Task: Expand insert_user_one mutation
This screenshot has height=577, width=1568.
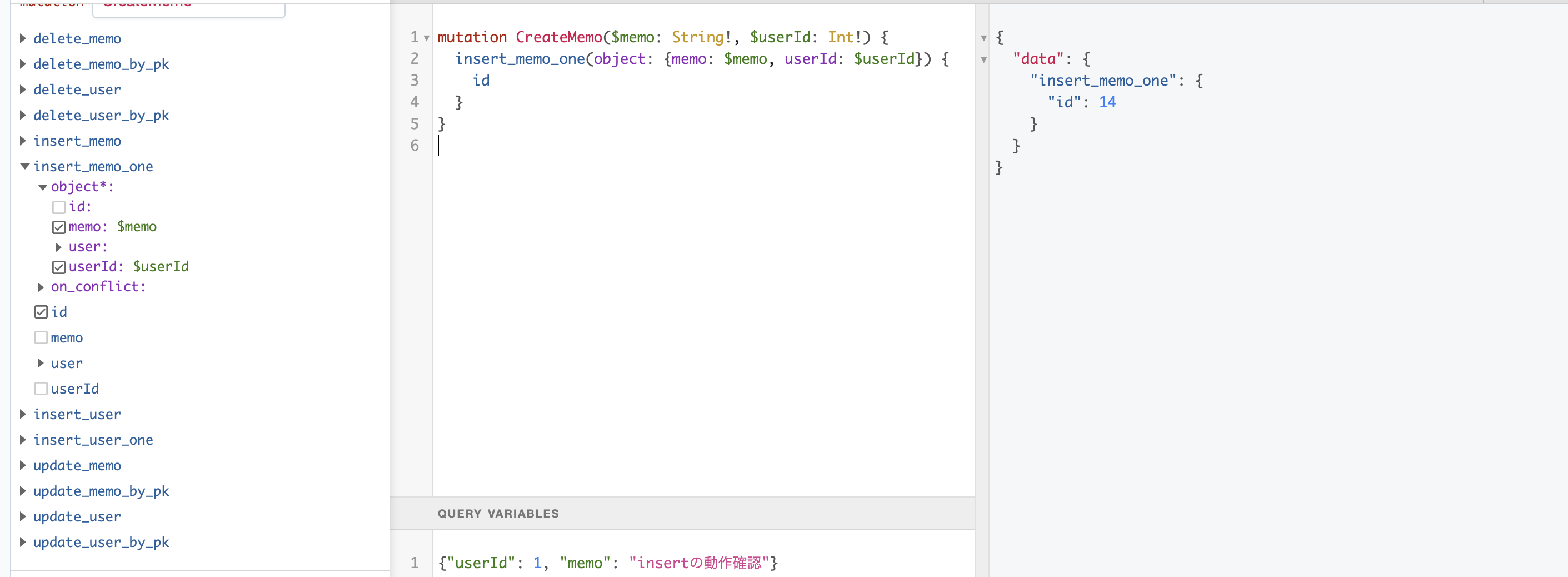Action: pyautogui.click(x=23, y=440)
